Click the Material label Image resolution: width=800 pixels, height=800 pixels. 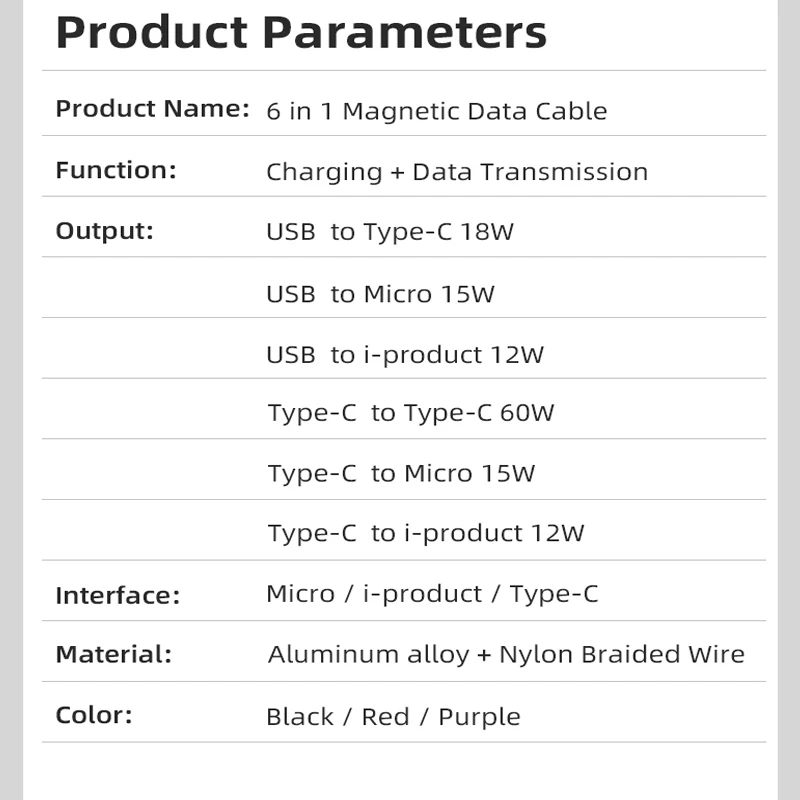click(x=113, y=655)
